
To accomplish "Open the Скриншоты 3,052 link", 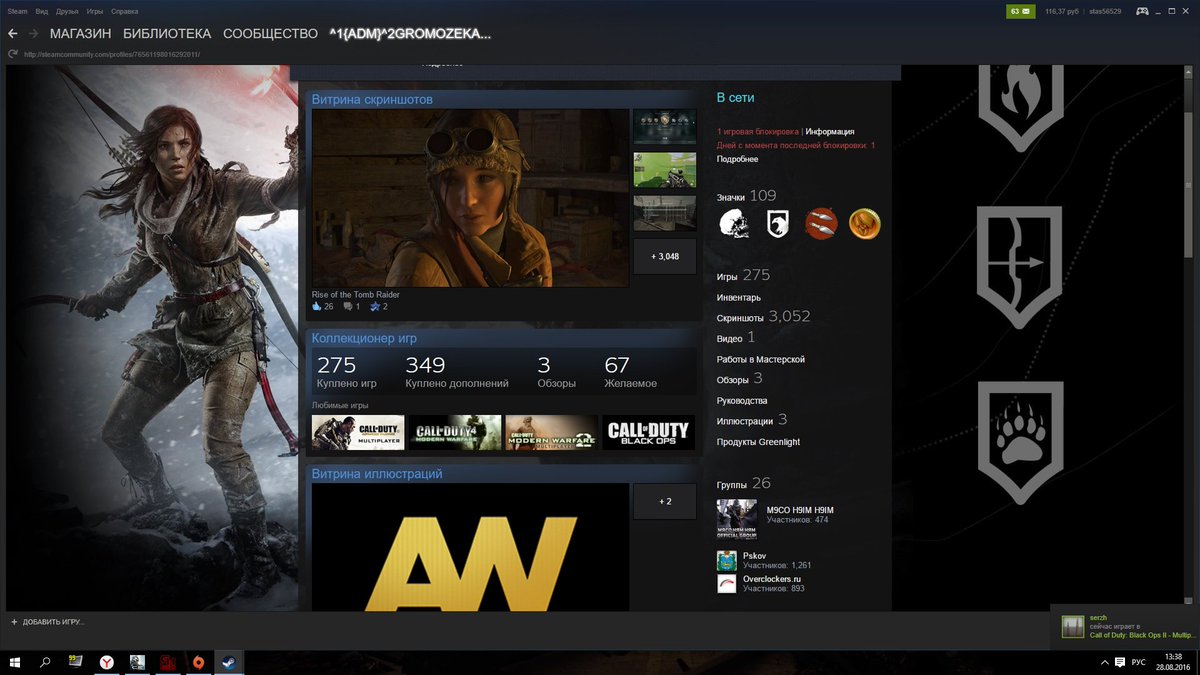I will tap(763, 316).
